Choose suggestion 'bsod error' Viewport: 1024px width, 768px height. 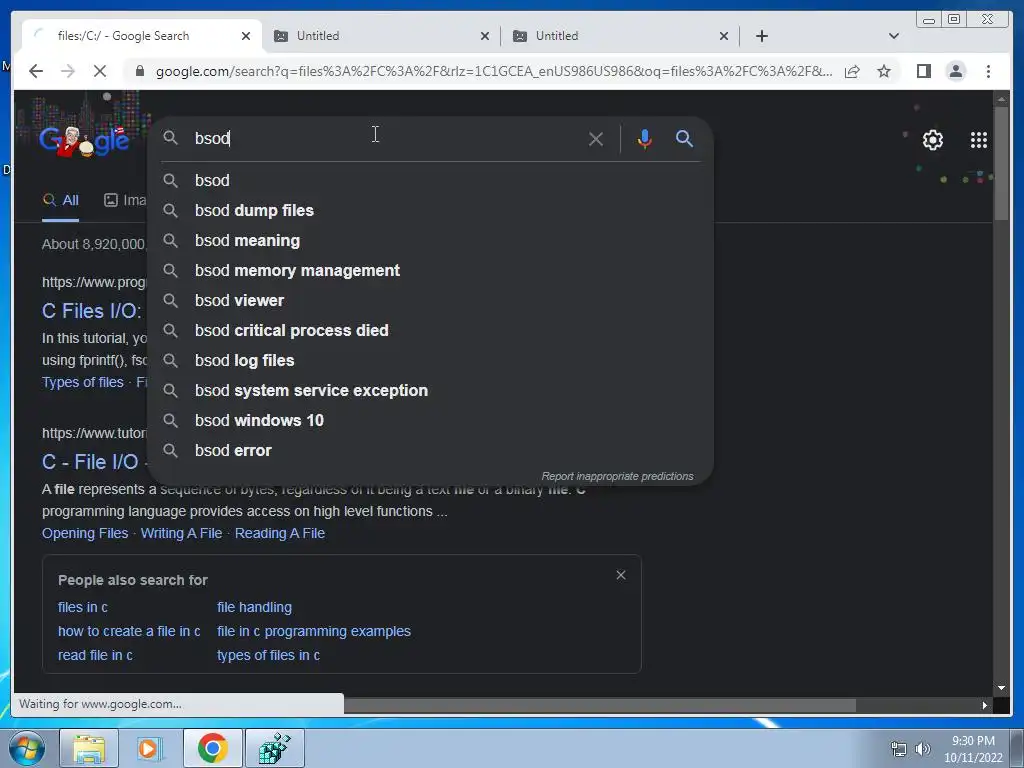pyautogui.click(x=430, y=451)
